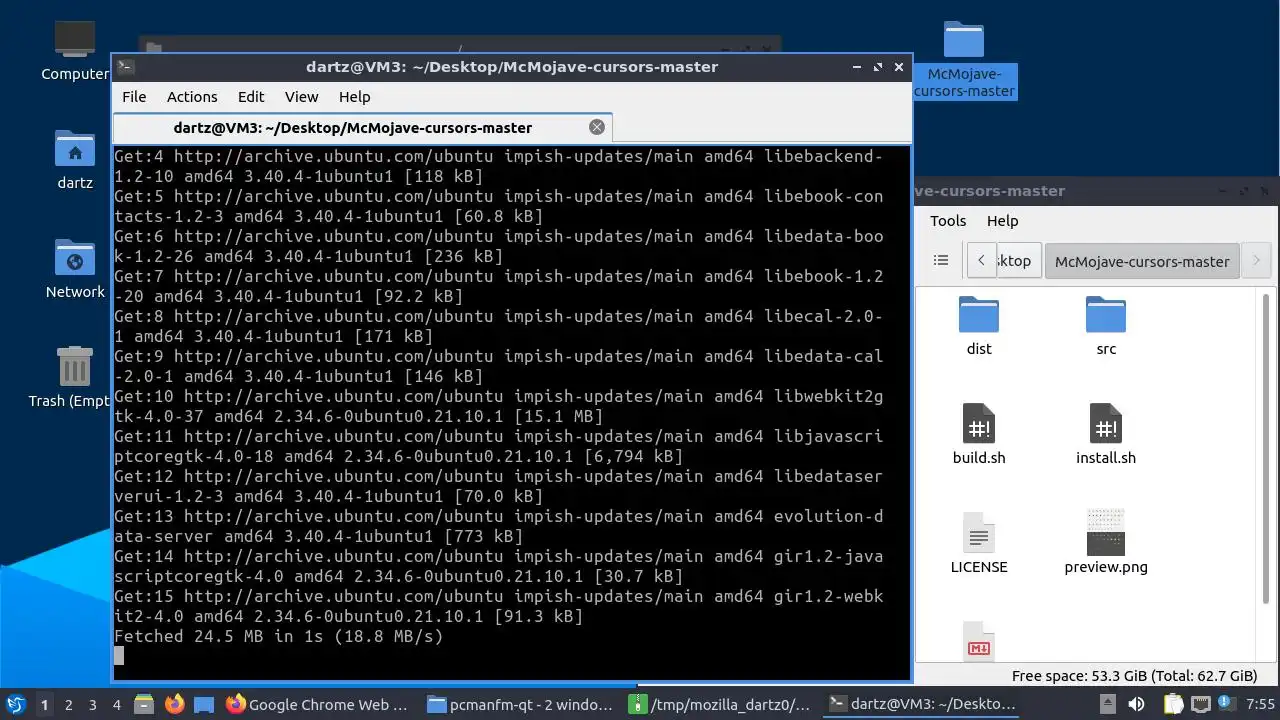Select the preview.png image thumbnail

[1106, 544]
